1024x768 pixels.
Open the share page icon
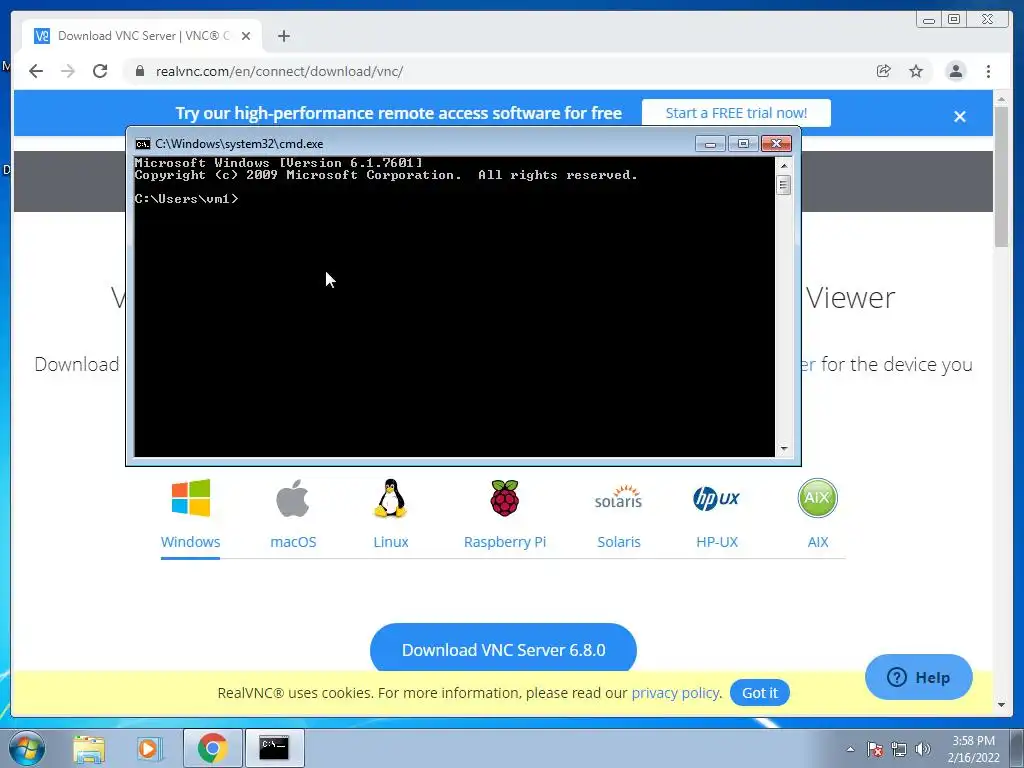[x=884, y=71]
